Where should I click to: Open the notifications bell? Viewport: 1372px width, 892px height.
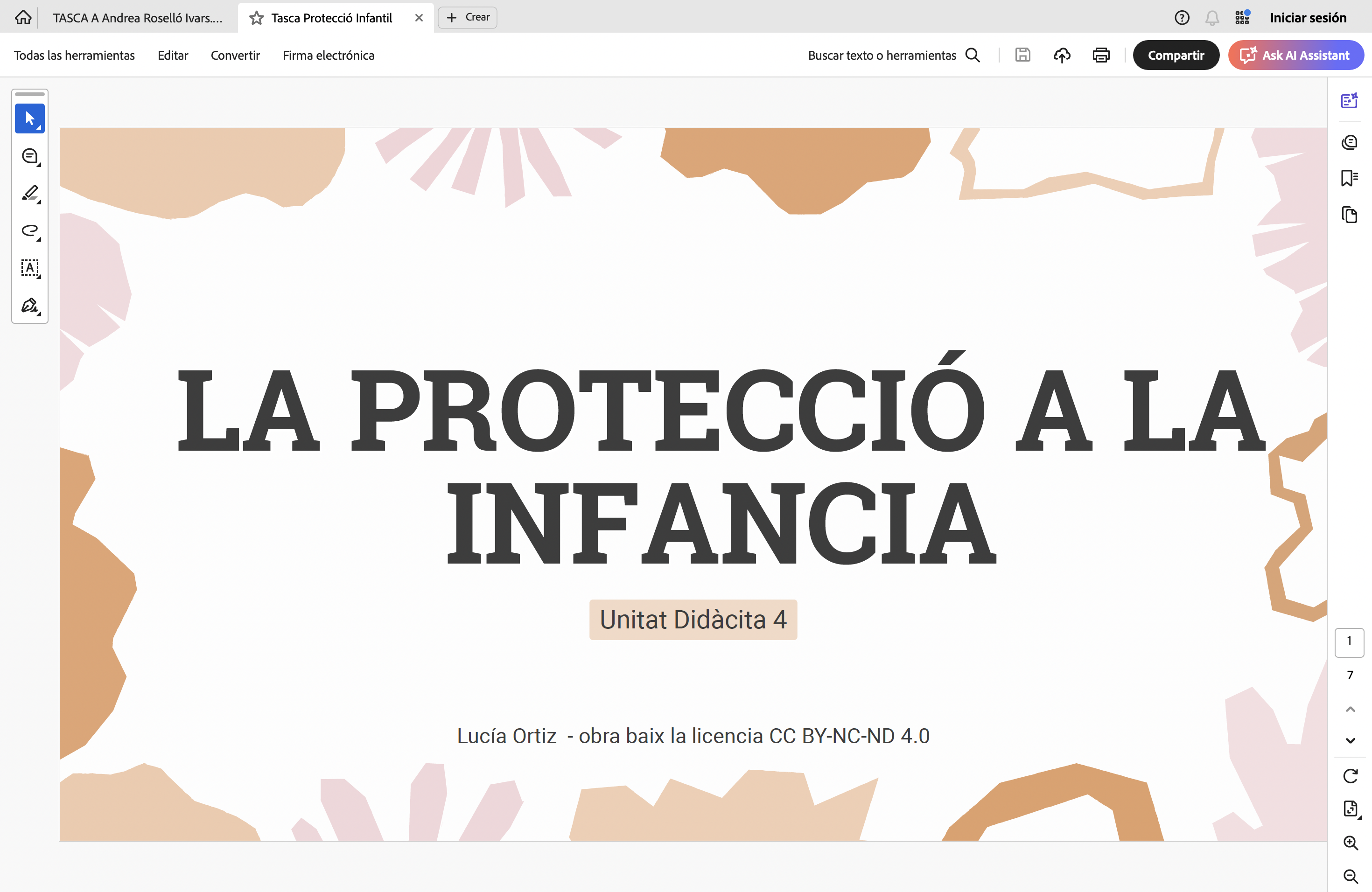click(x=1212, y=18)
